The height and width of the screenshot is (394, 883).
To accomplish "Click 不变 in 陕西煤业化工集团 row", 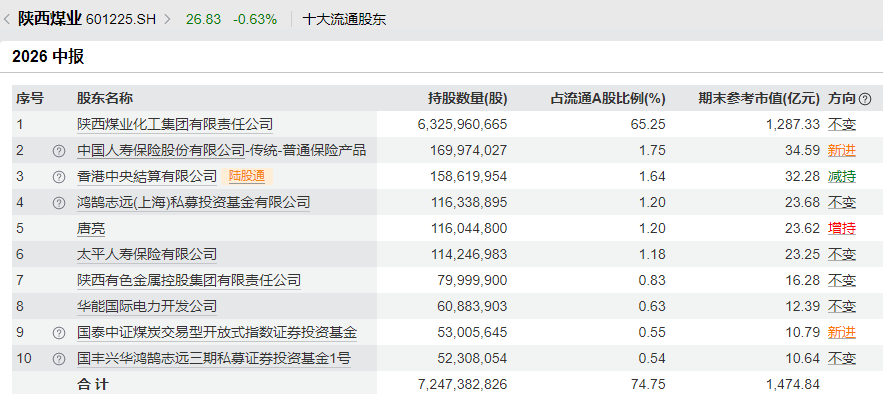I will (x=842, y=124).
